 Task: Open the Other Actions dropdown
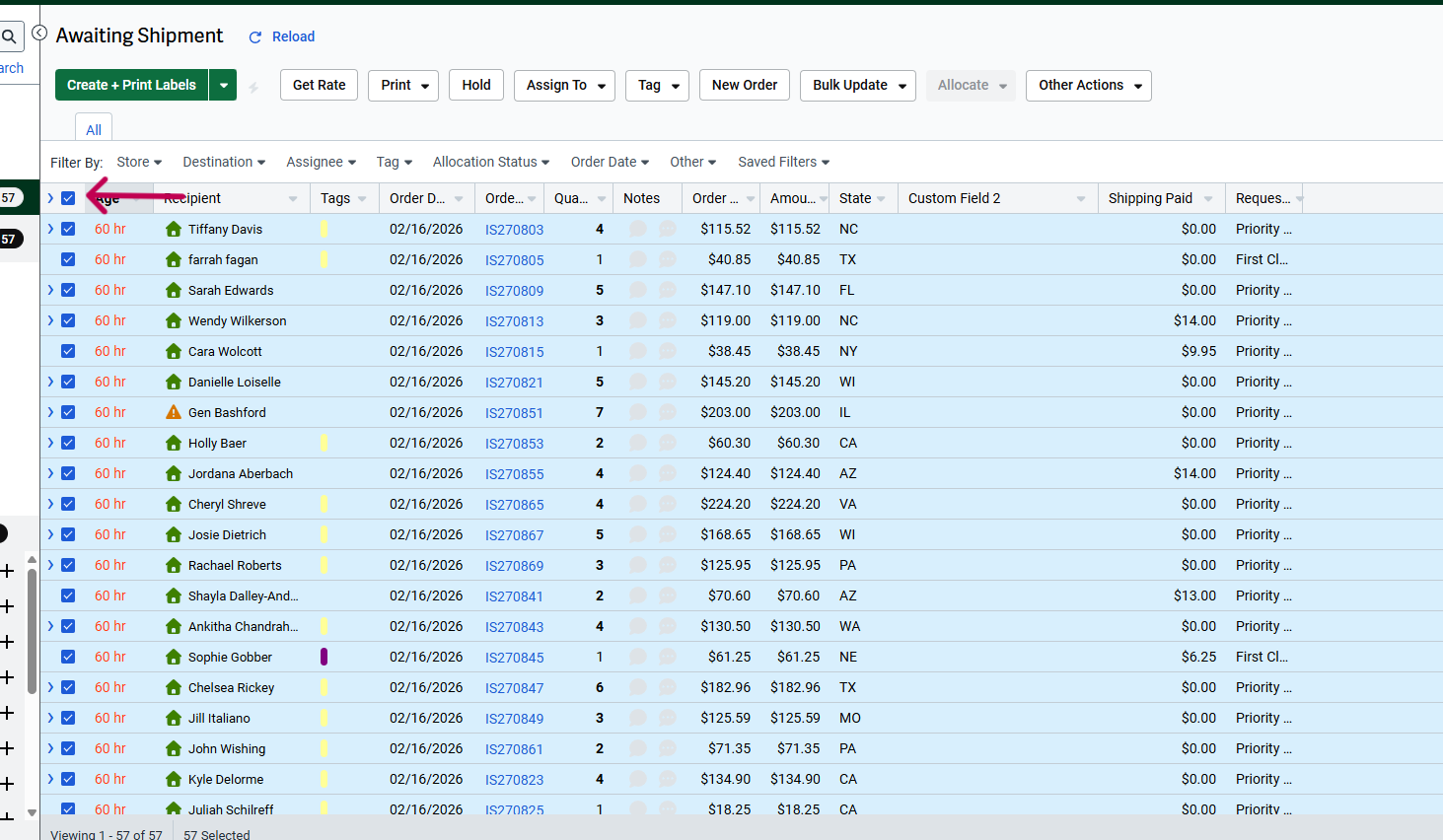tap(1088, 86)
